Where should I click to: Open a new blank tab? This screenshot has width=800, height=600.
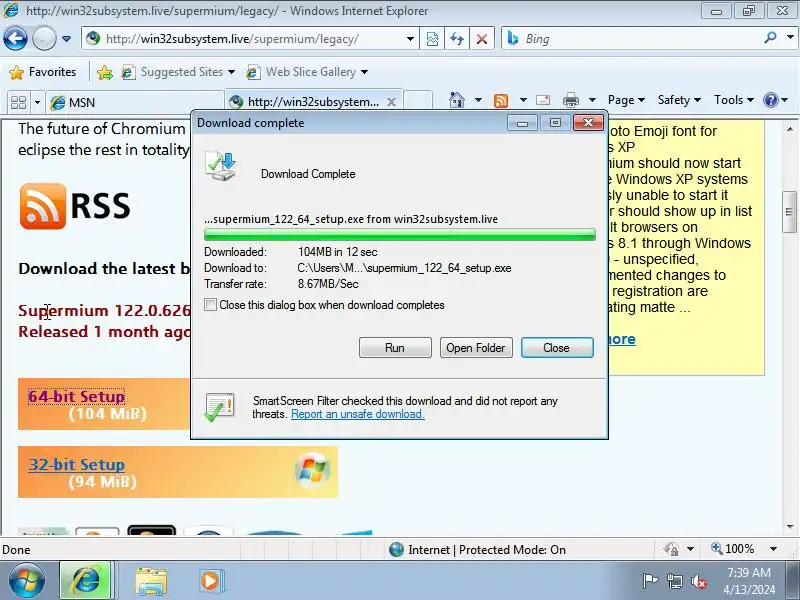click(x=418, y=101)
